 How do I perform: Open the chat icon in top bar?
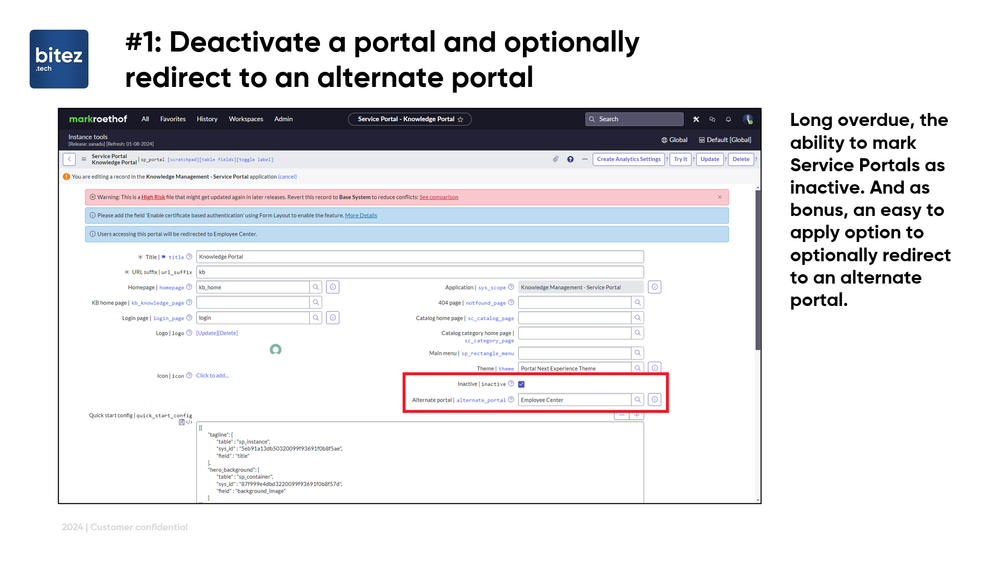pos(712,119)
